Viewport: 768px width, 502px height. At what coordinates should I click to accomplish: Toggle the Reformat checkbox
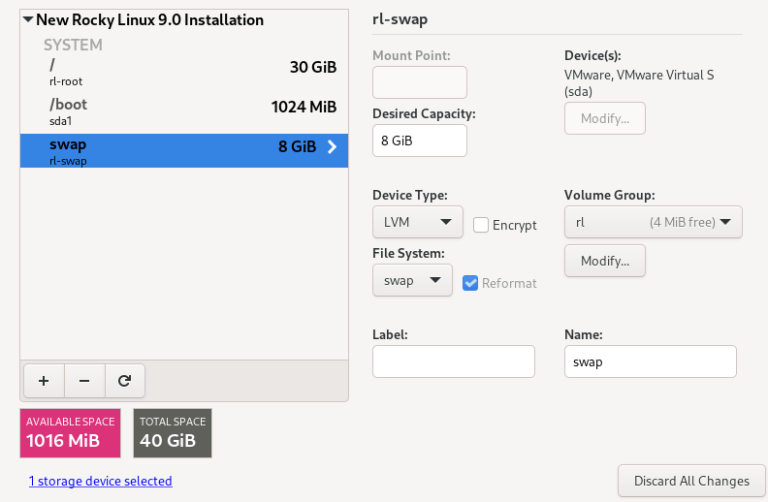pyautogui.click(x=471, y=283)
